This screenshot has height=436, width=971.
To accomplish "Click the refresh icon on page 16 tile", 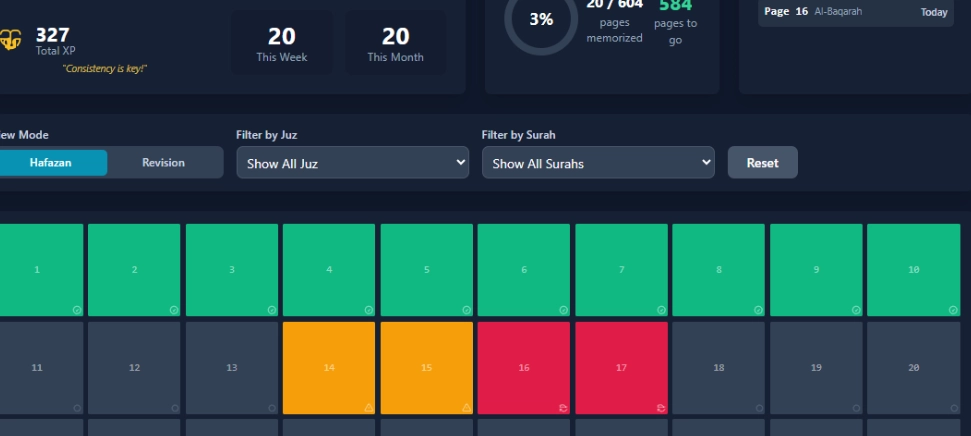I will click(564, 408).
